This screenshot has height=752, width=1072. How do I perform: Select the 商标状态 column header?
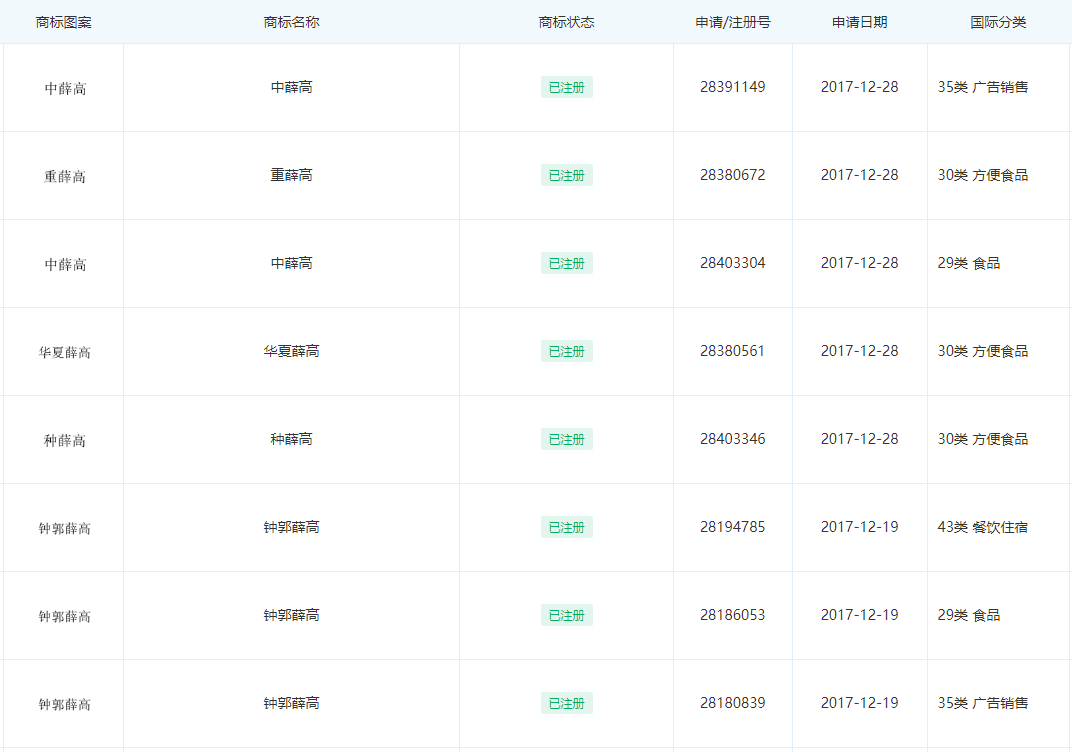pyautogui.click(x=566, y=22)
